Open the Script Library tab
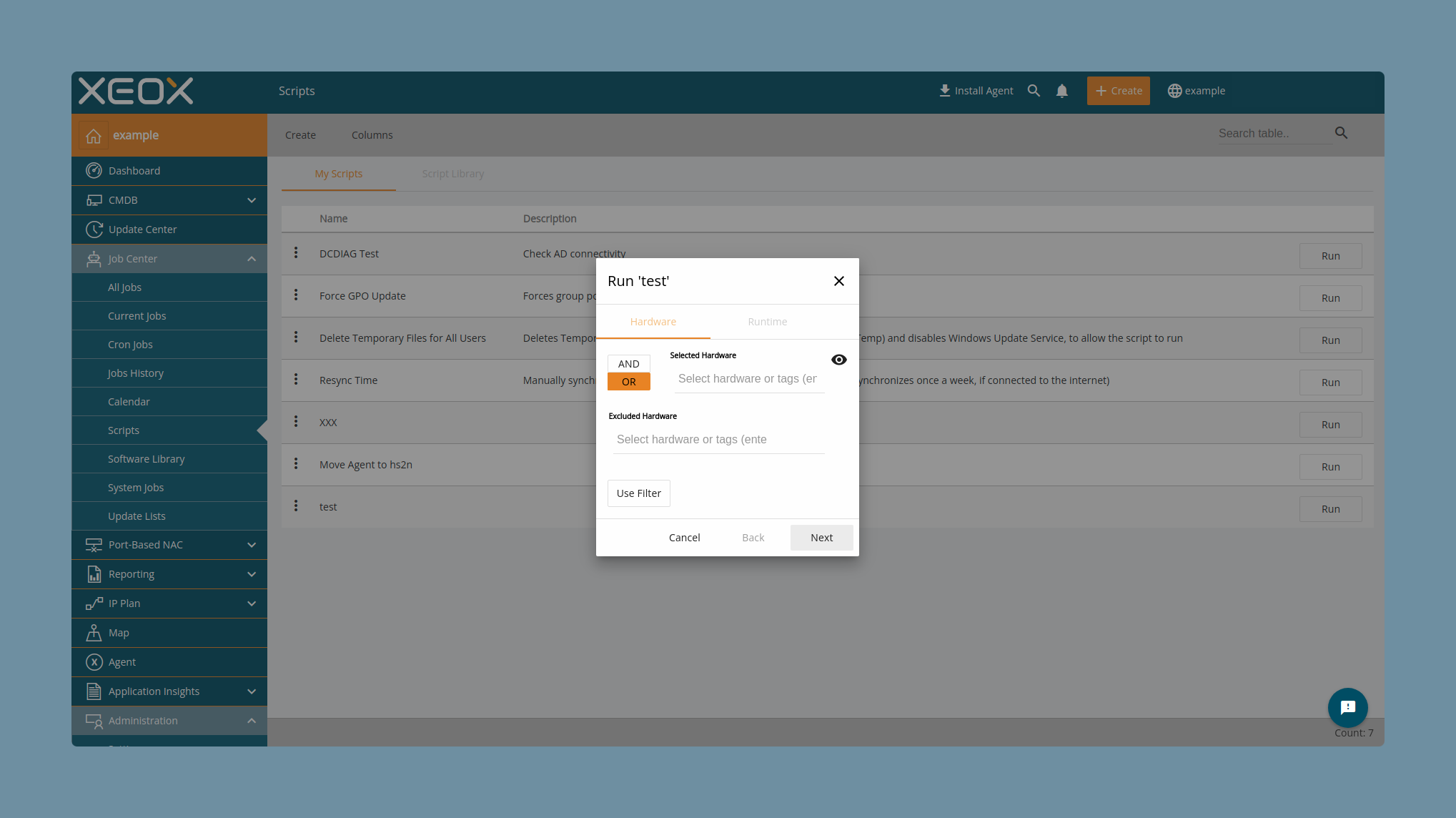This screenshot has width=1456, height=818. 453,174
